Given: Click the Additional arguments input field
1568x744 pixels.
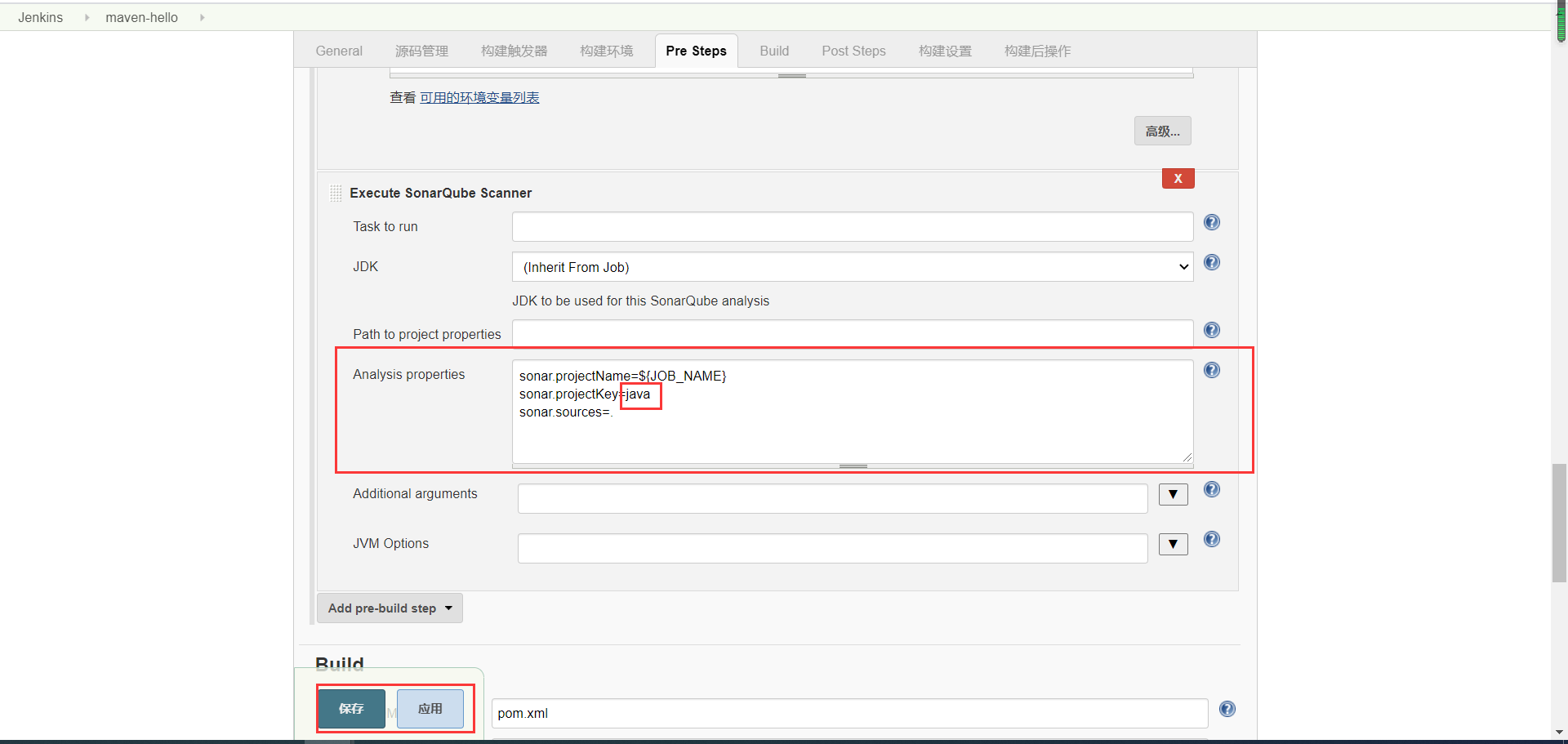Looking at the screenshot, I should [832, 498].
